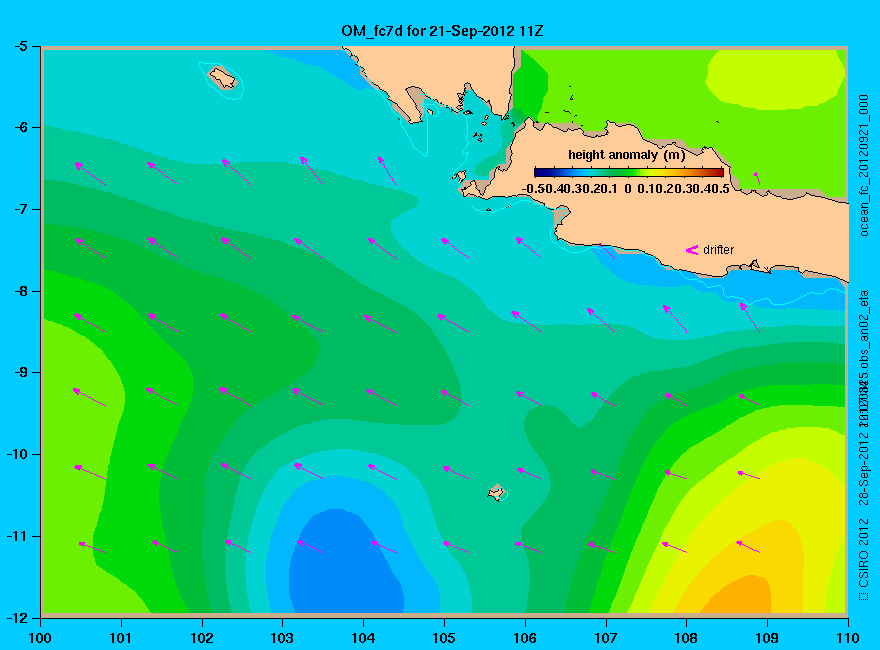Click longitude label '105' on the x-axis
880x650 pixels.
444,638
